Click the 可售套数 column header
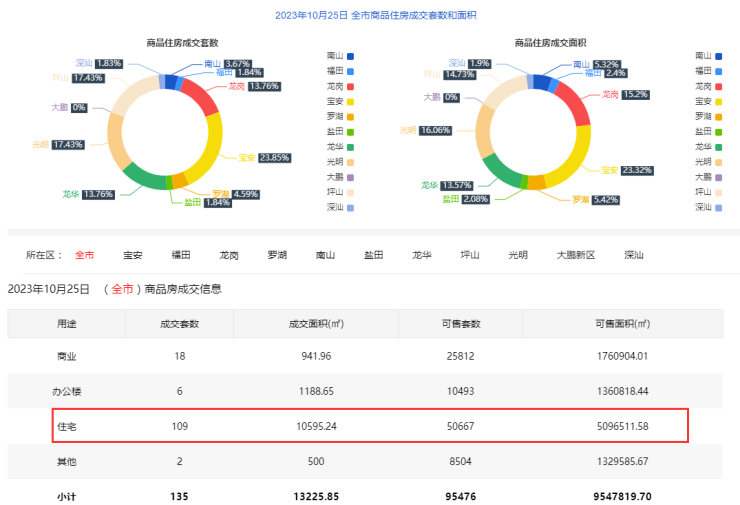 (461, 324)
